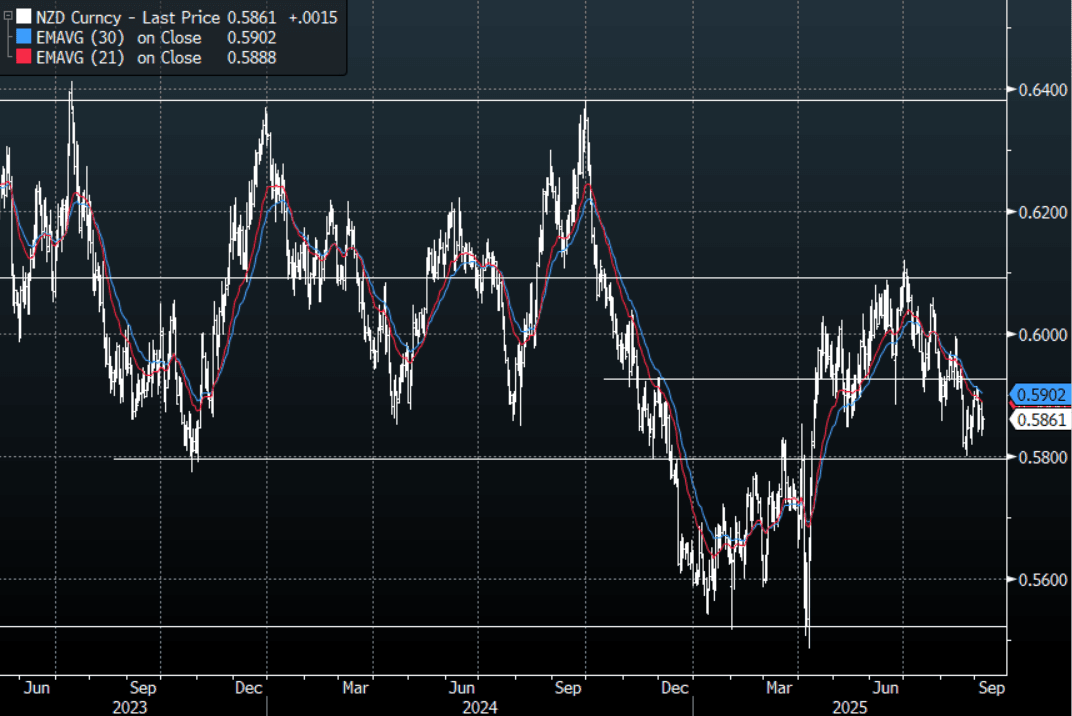Click the white NZD Curncy color swatch
The image size is (1072, 716).
pyautogui.click(x=23, y=17)
